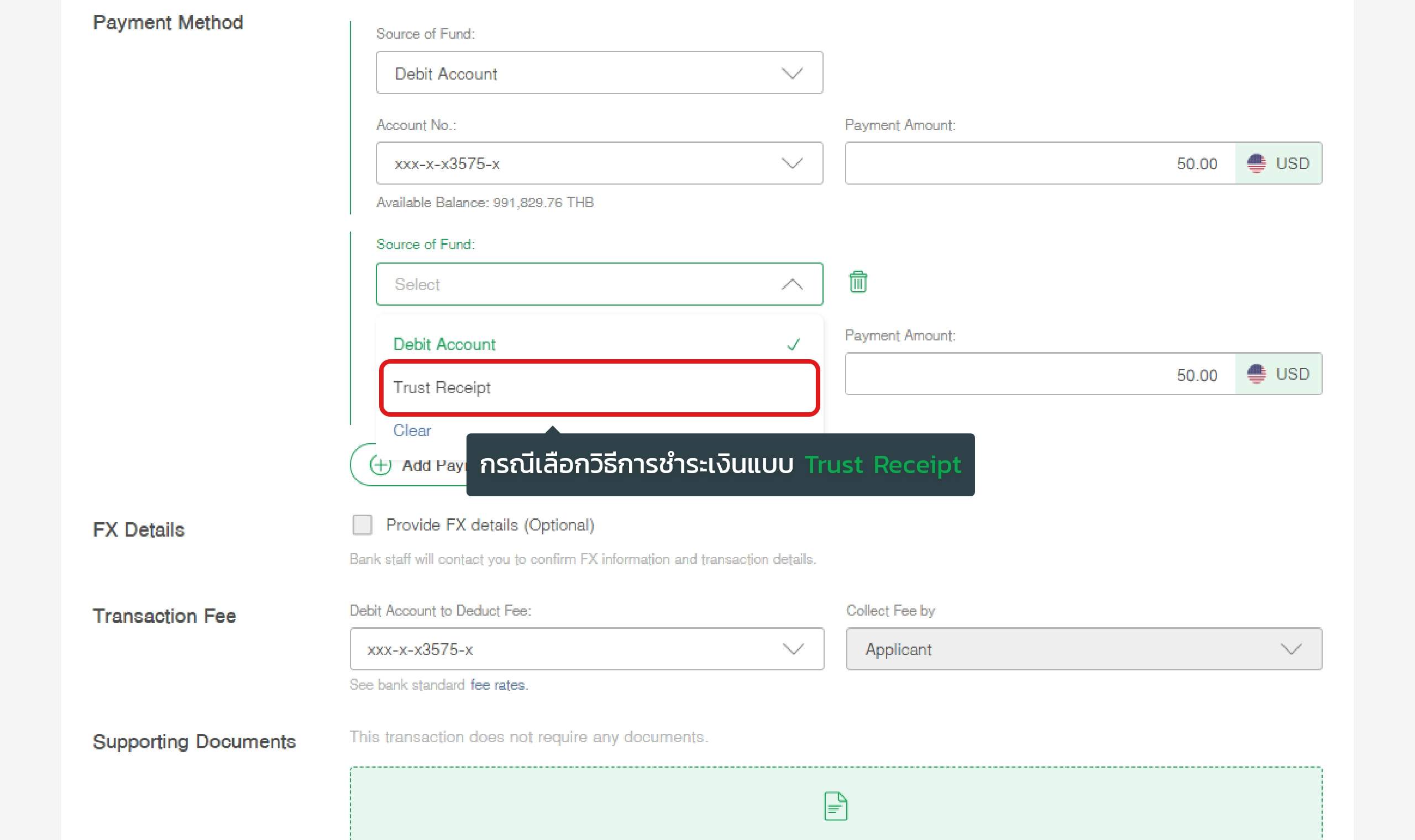Image resolution: width=1415 pixels, height=840 pixels.
Task: Click the trash icon beside the second Source of Fund
Action: tap(857, 281)
